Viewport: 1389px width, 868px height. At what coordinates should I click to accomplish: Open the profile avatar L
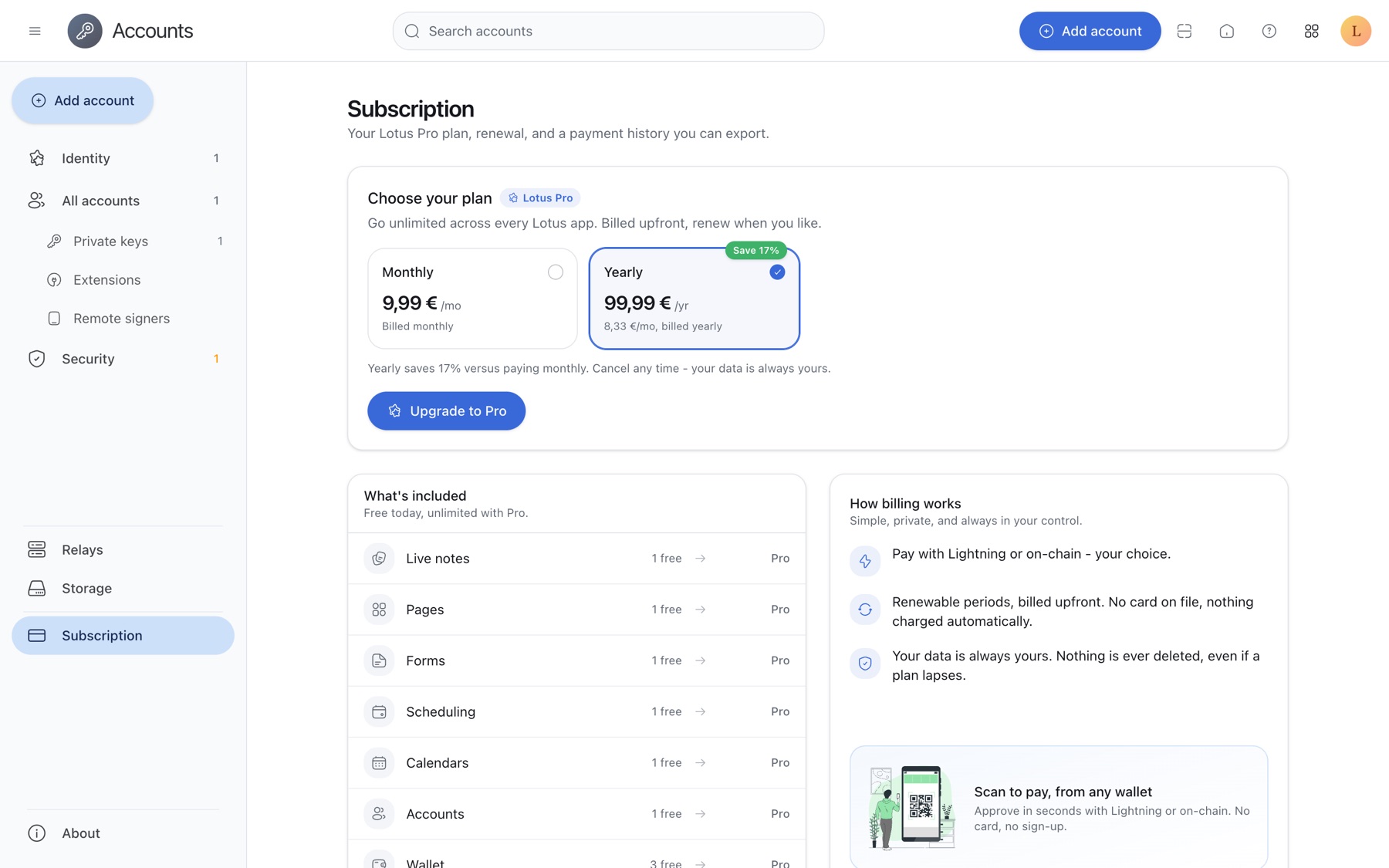point(1356,31)
